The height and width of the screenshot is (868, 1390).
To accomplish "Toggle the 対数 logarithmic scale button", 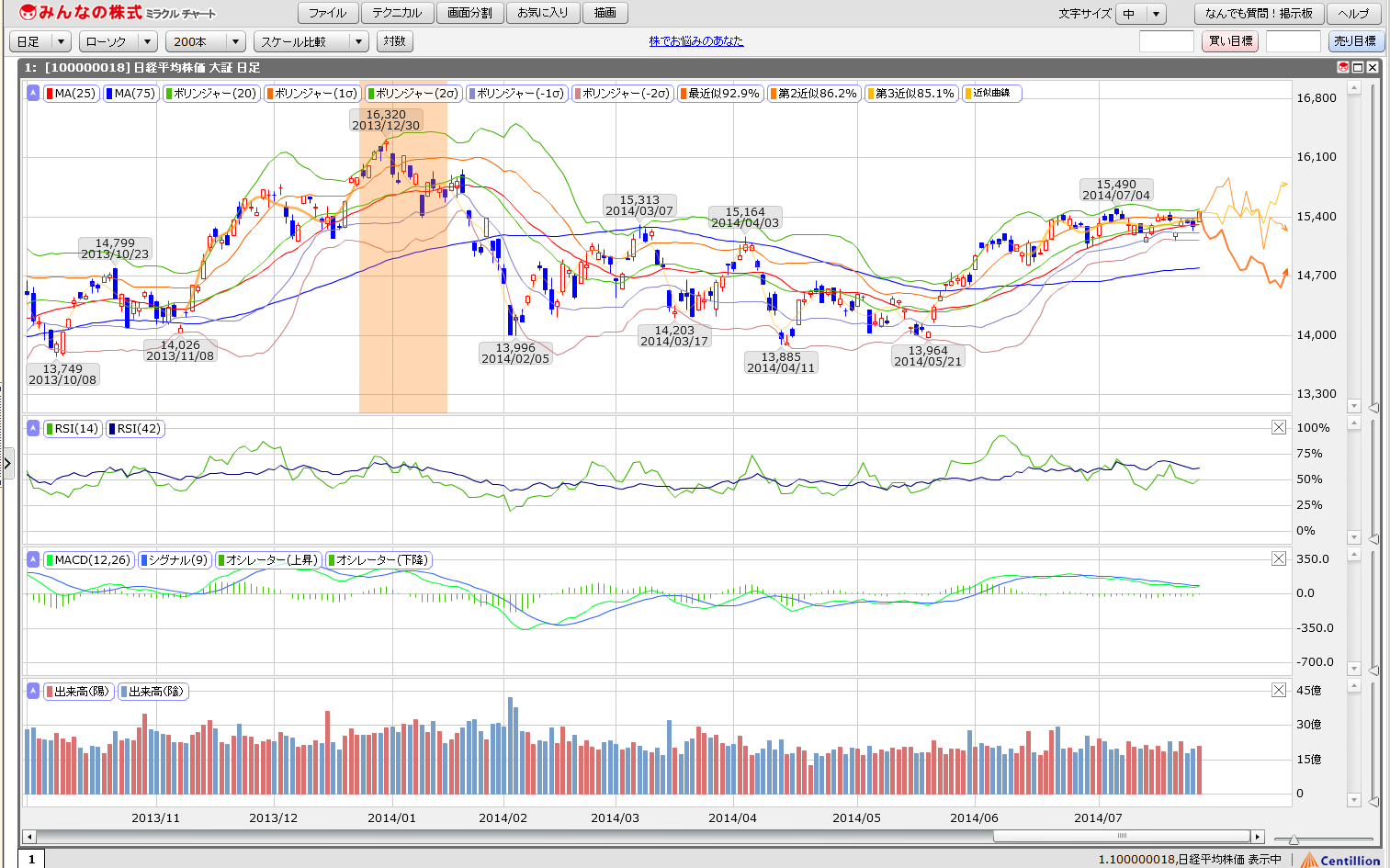I will coord(395,41).
